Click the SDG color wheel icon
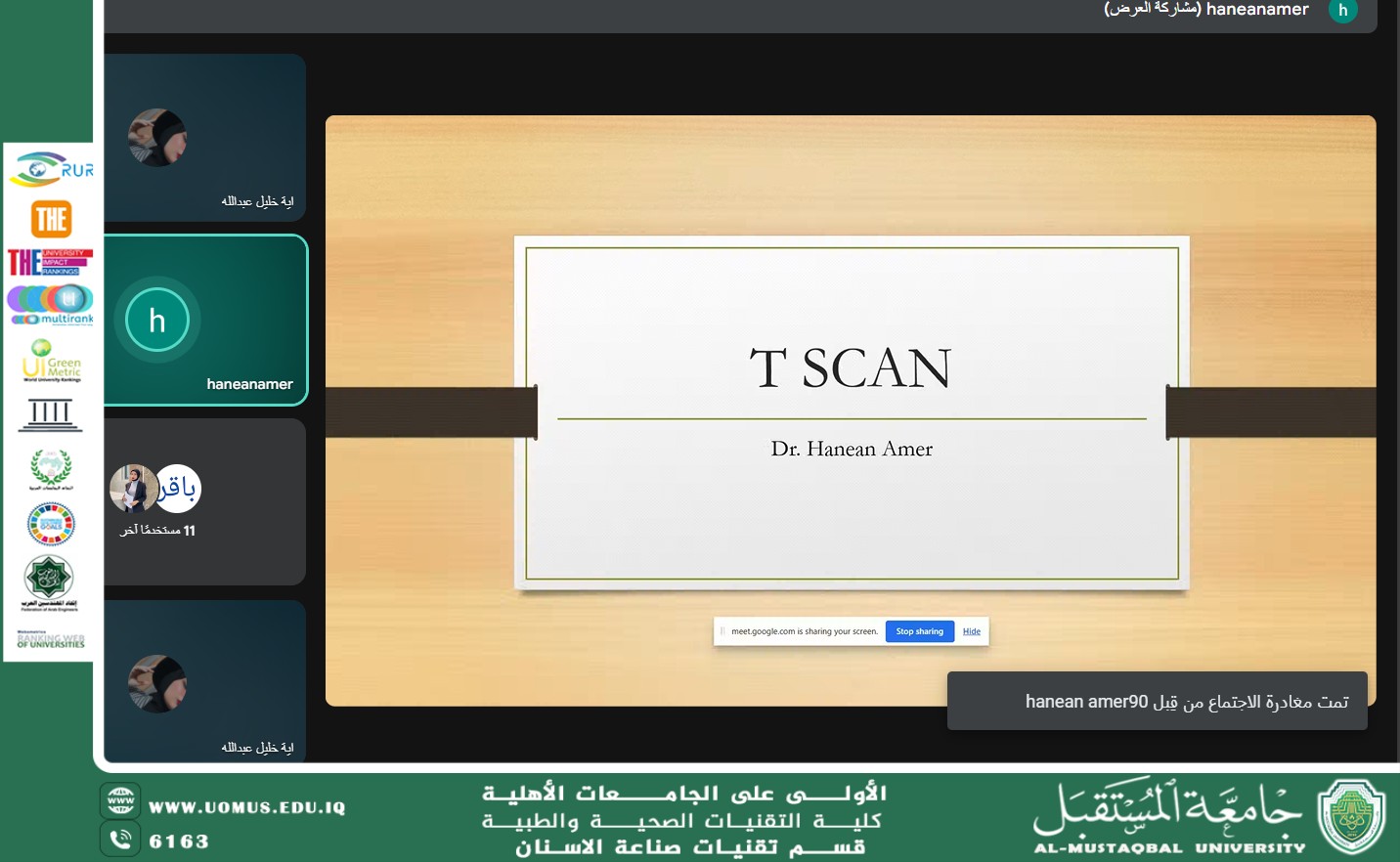The height and width of the screenshot is (862, 1400). pos(51,524)
